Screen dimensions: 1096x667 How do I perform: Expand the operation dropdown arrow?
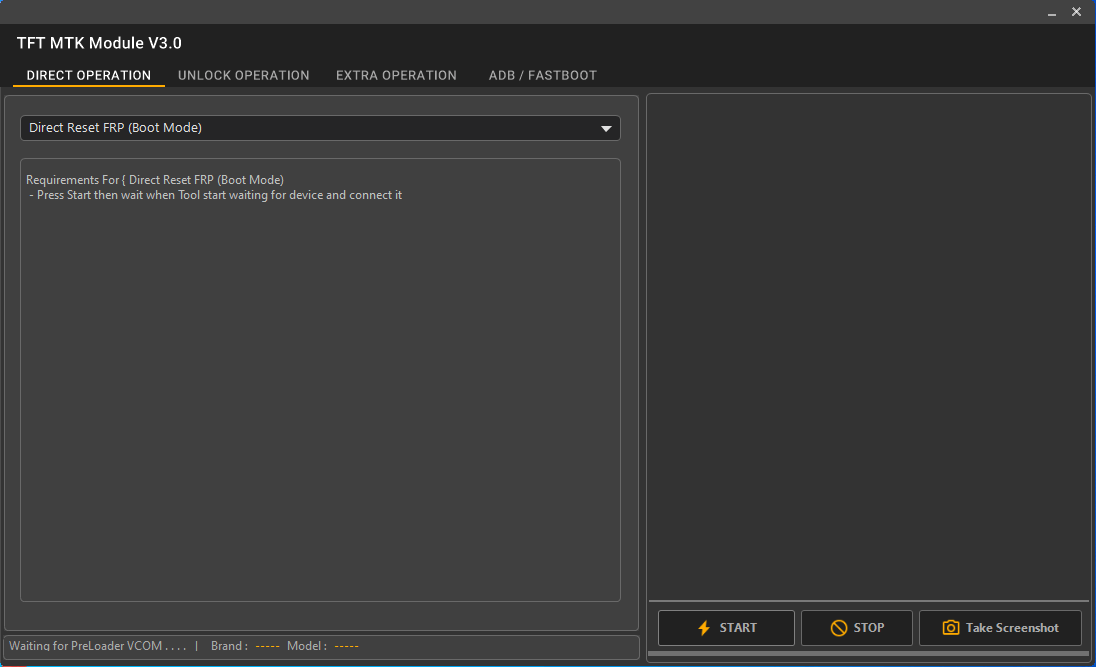606,129
